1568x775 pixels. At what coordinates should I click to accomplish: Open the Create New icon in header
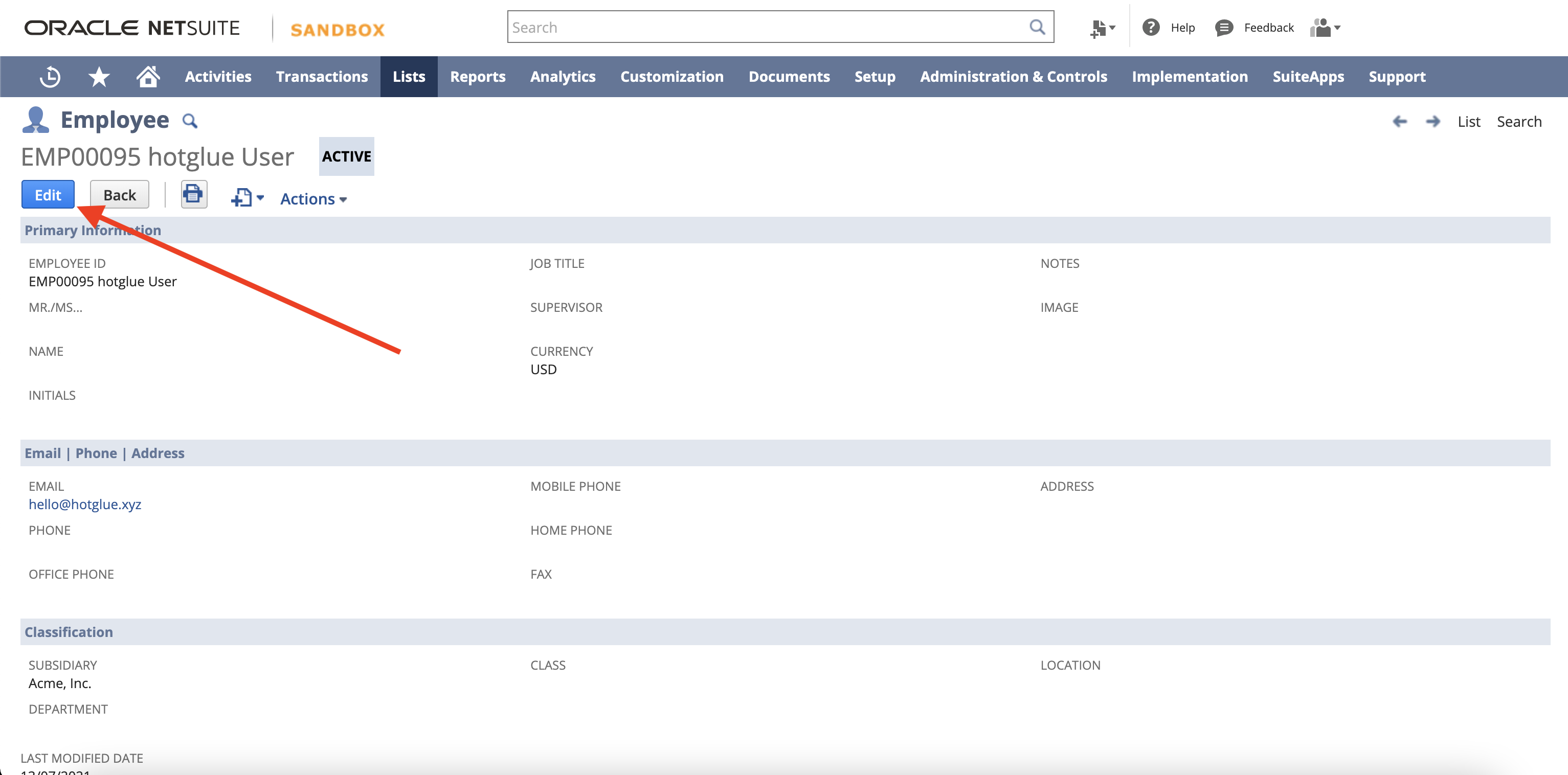(x=1102, y=28)
